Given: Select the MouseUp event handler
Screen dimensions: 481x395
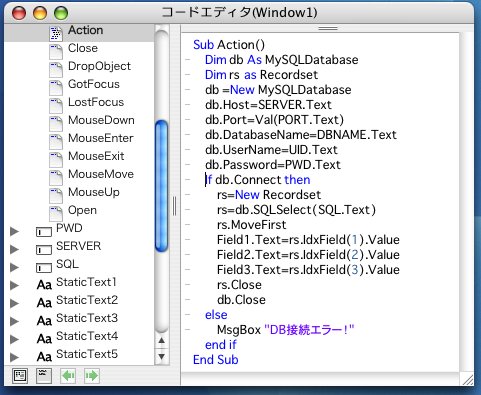Looking at the screenshot, I should (94, 192).
